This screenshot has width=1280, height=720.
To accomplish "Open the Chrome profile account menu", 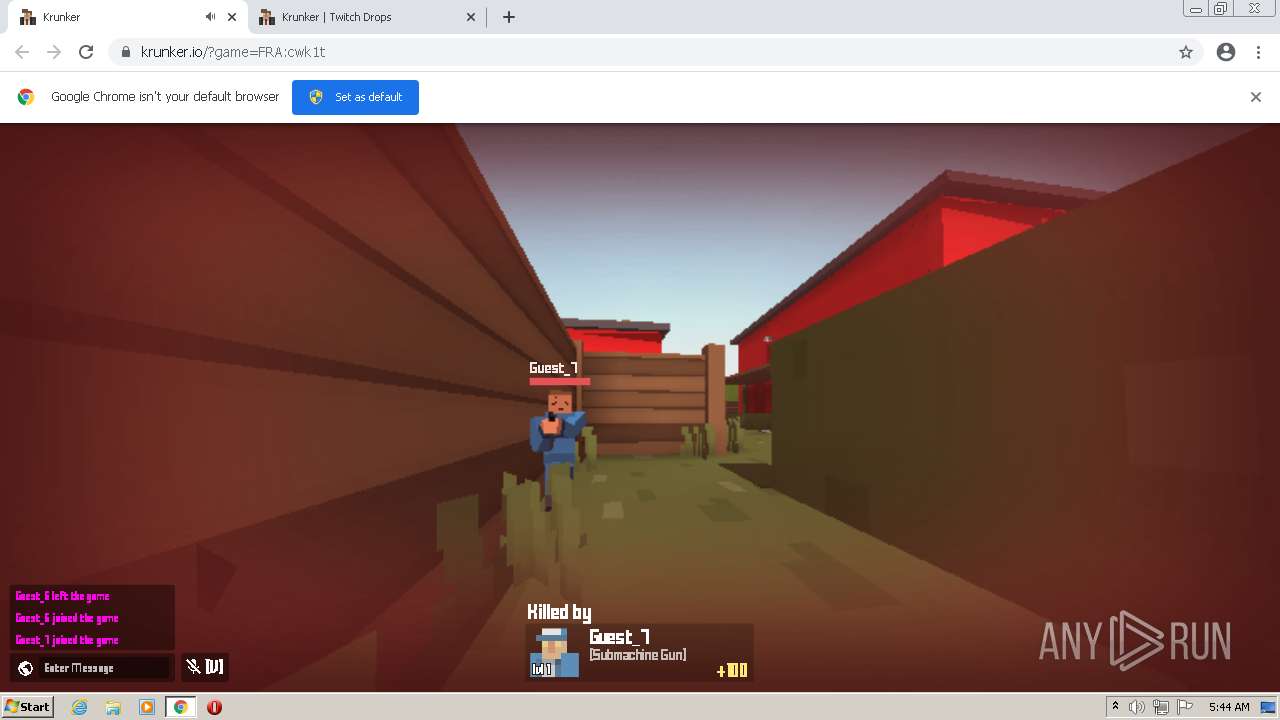I will [x=1226, y=52].
